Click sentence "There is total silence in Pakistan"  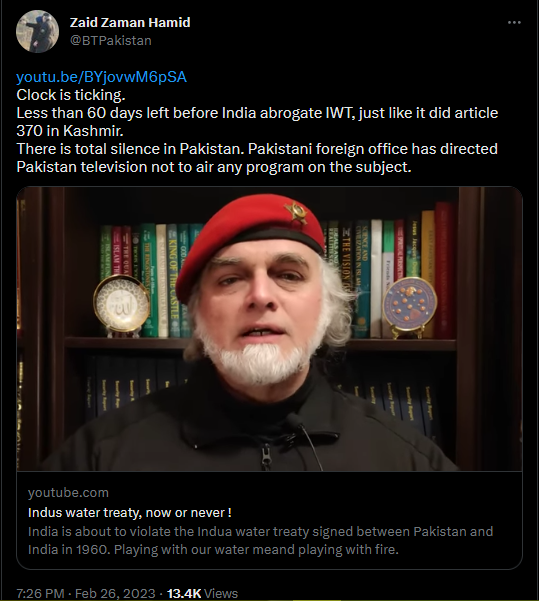130,149
